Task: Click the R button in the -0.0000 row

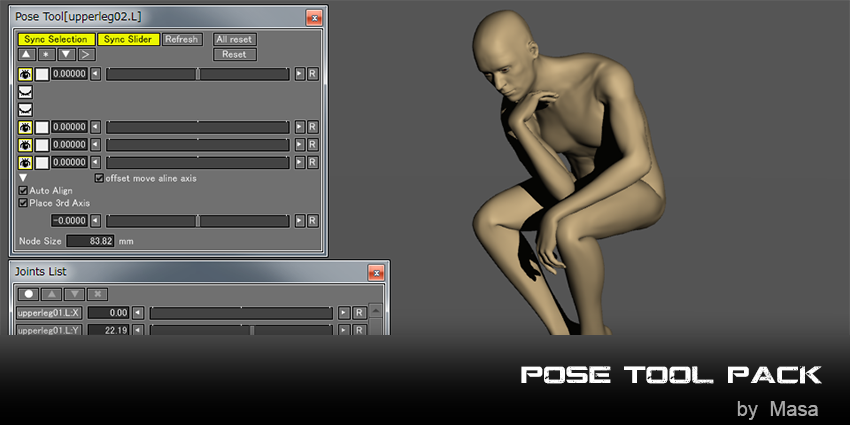Action: point(313,221)
